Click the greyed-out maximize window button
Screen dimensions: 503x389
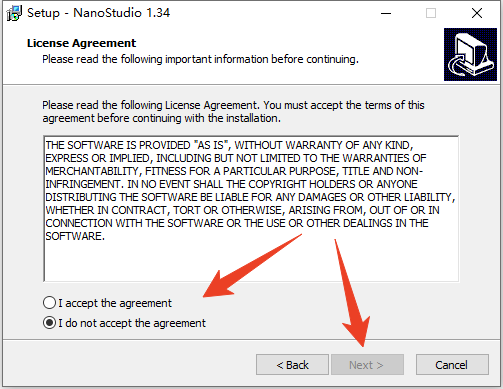431,13
